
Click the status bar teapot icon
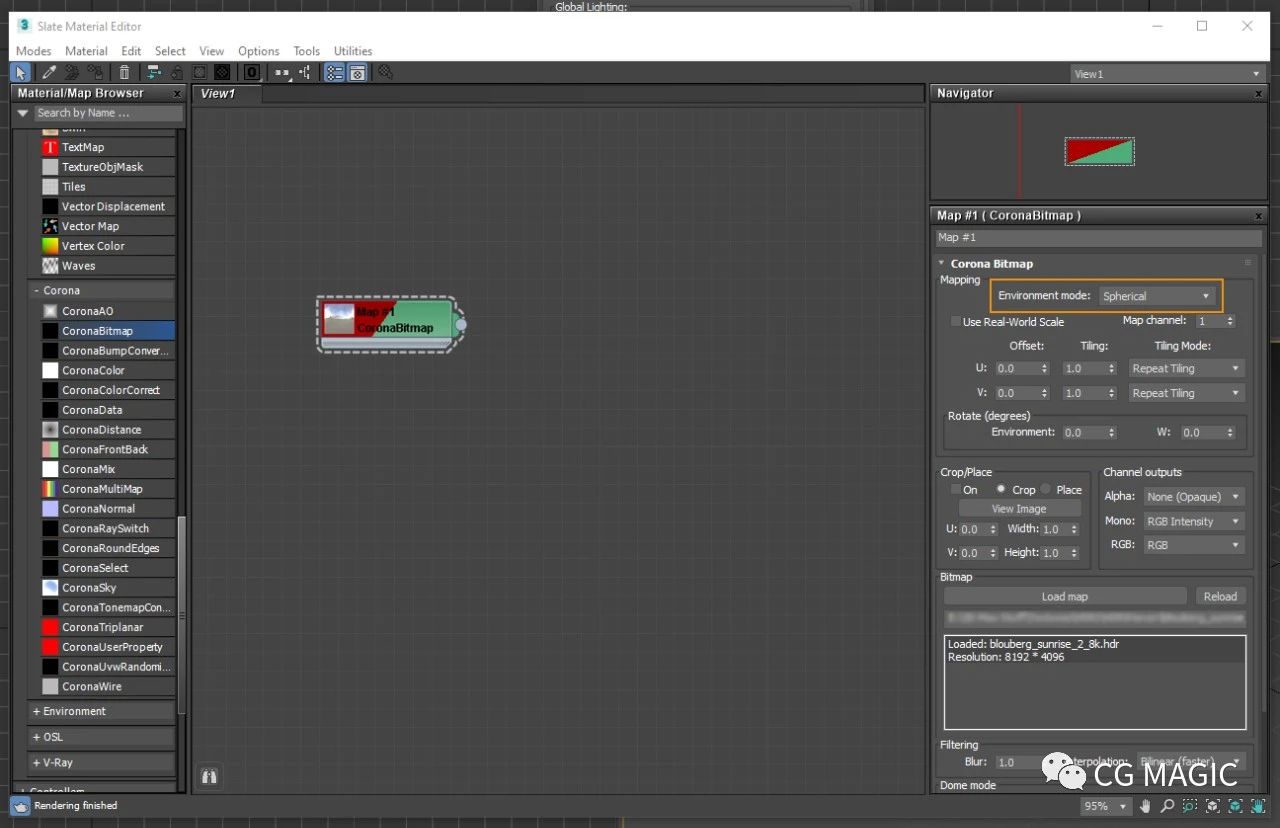tap(20, 806)
